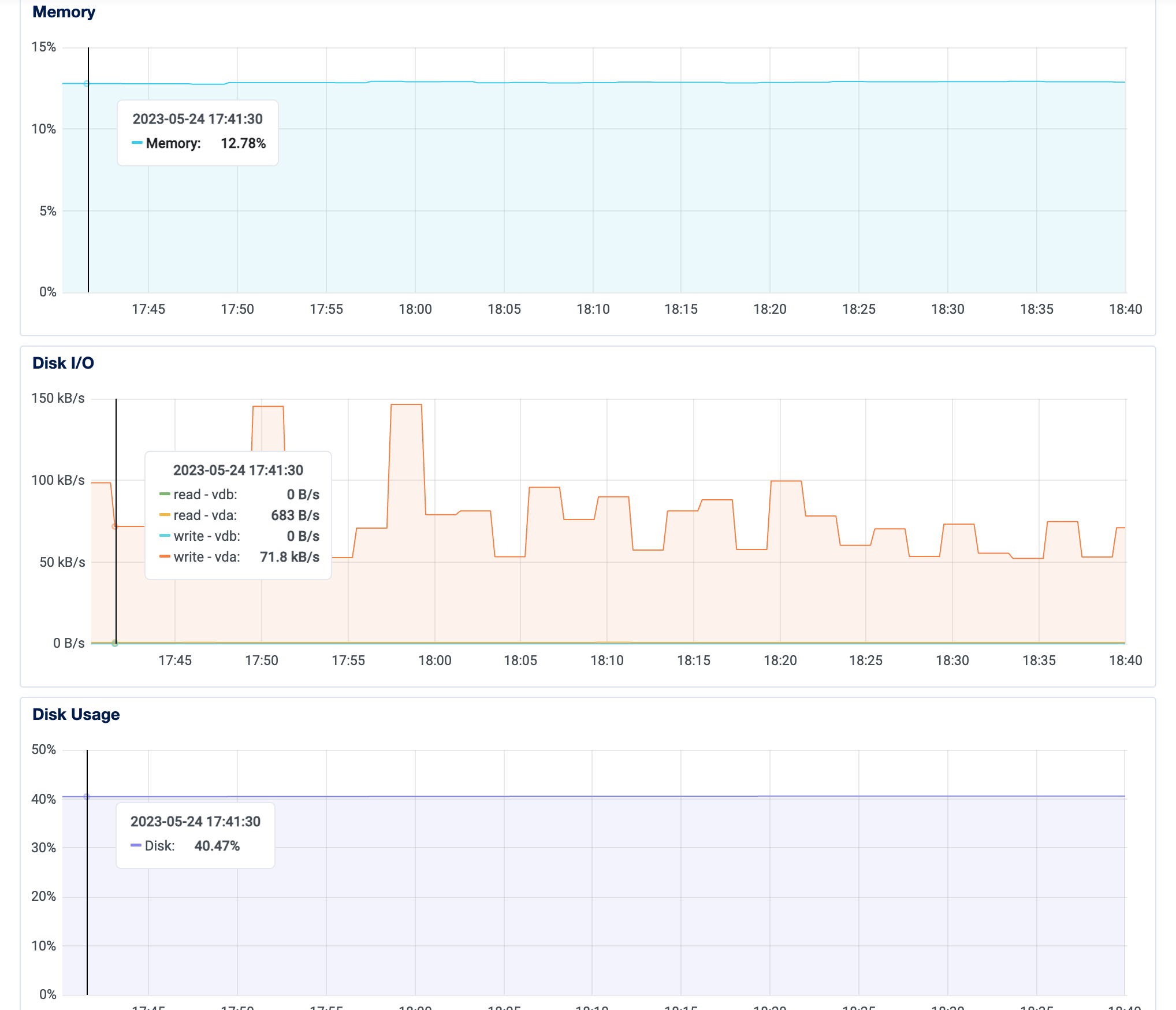1176x1010 pixels.
Task: Select the Disk Usage chart title
Action: click(75, 714)
